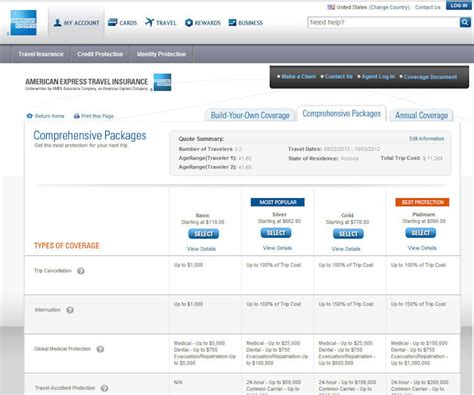Click the Business chart icon

232,22
